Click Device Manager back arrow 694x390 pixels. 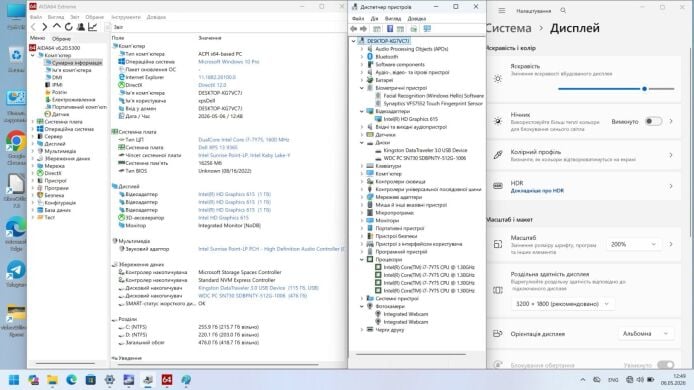pos(353,29)
